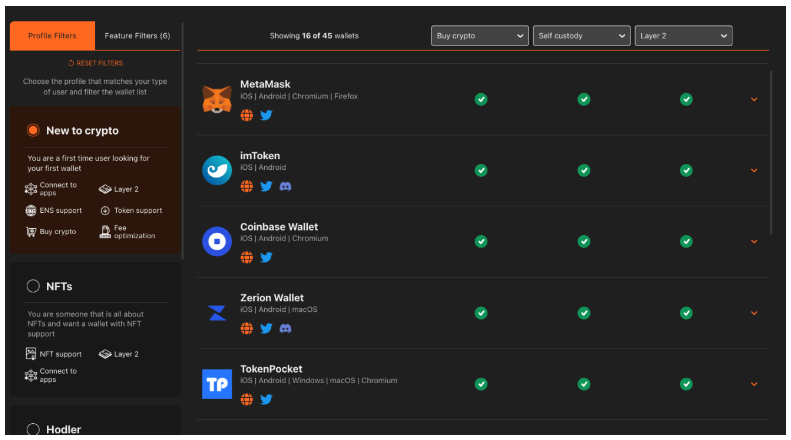Click the Zerion Wallet logo

tap(217, 313)
